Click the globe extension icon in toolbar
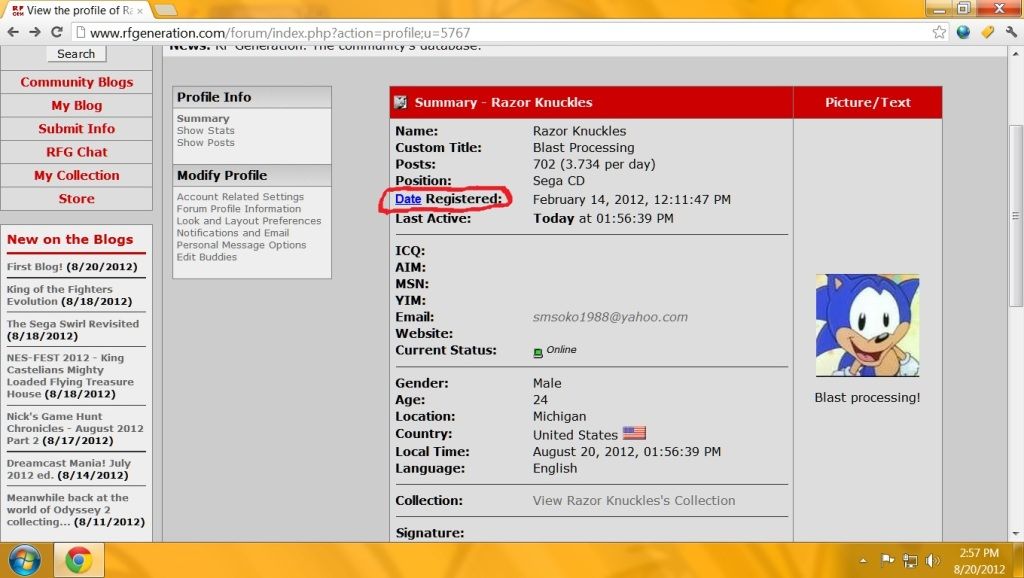The width and height of the screenshot is (1024, 578). click(963, 32)
